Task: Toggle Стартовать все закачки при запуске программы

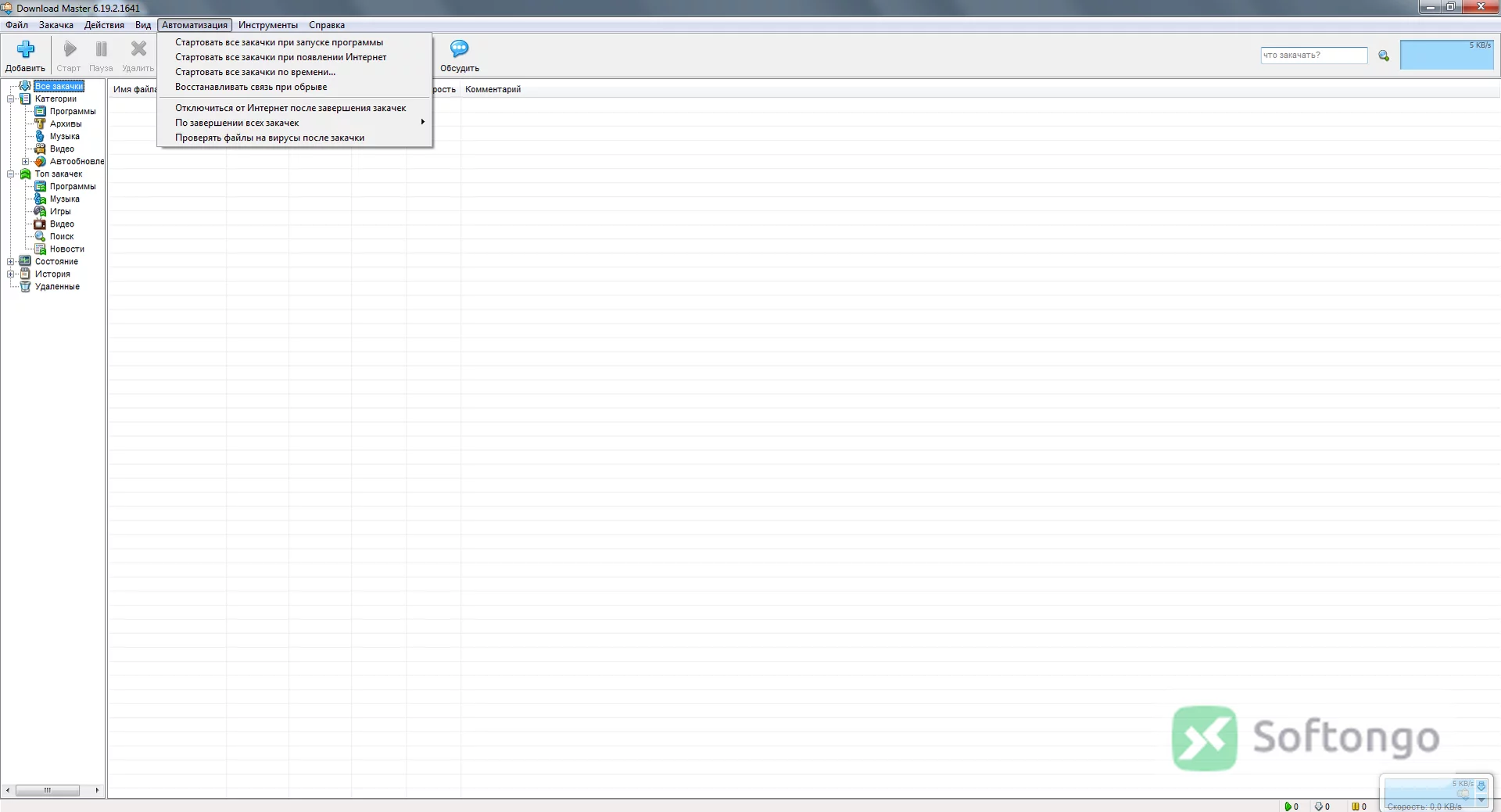Action: (295, 42)
